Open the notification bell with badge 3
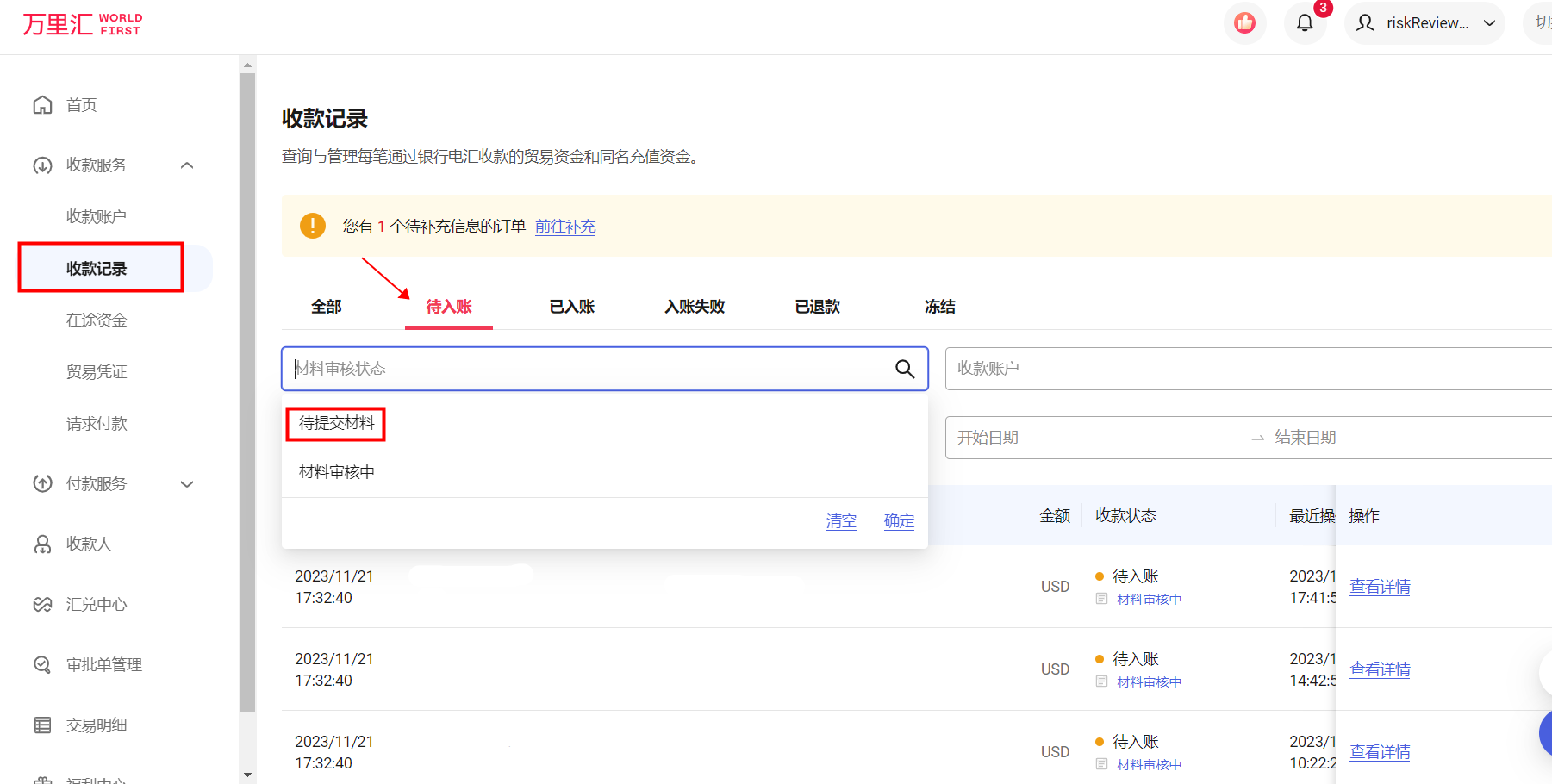1552x784 pixels. 1304,23
